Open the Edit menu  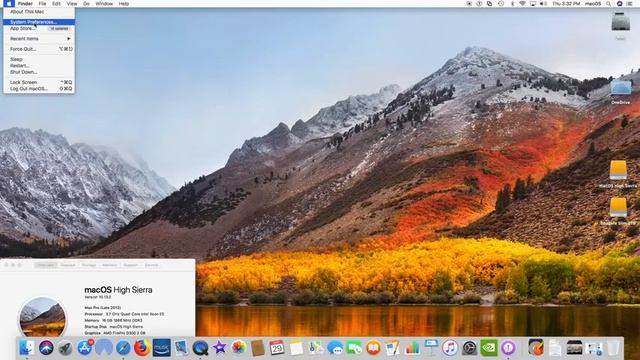(56, 4)
